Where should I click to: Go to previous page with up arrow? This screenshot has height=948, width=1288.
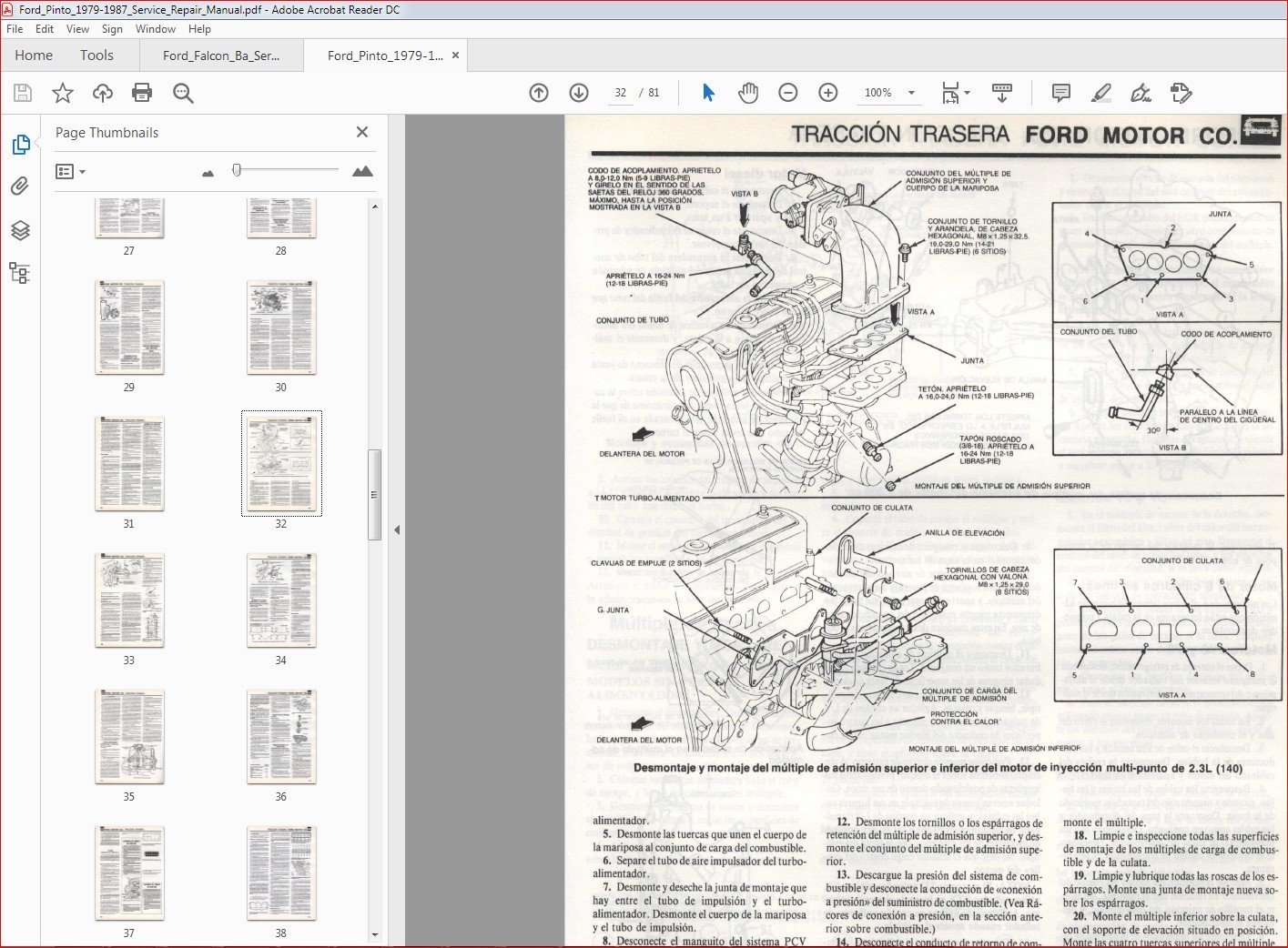pyautogui.click(x=539, y=93)
